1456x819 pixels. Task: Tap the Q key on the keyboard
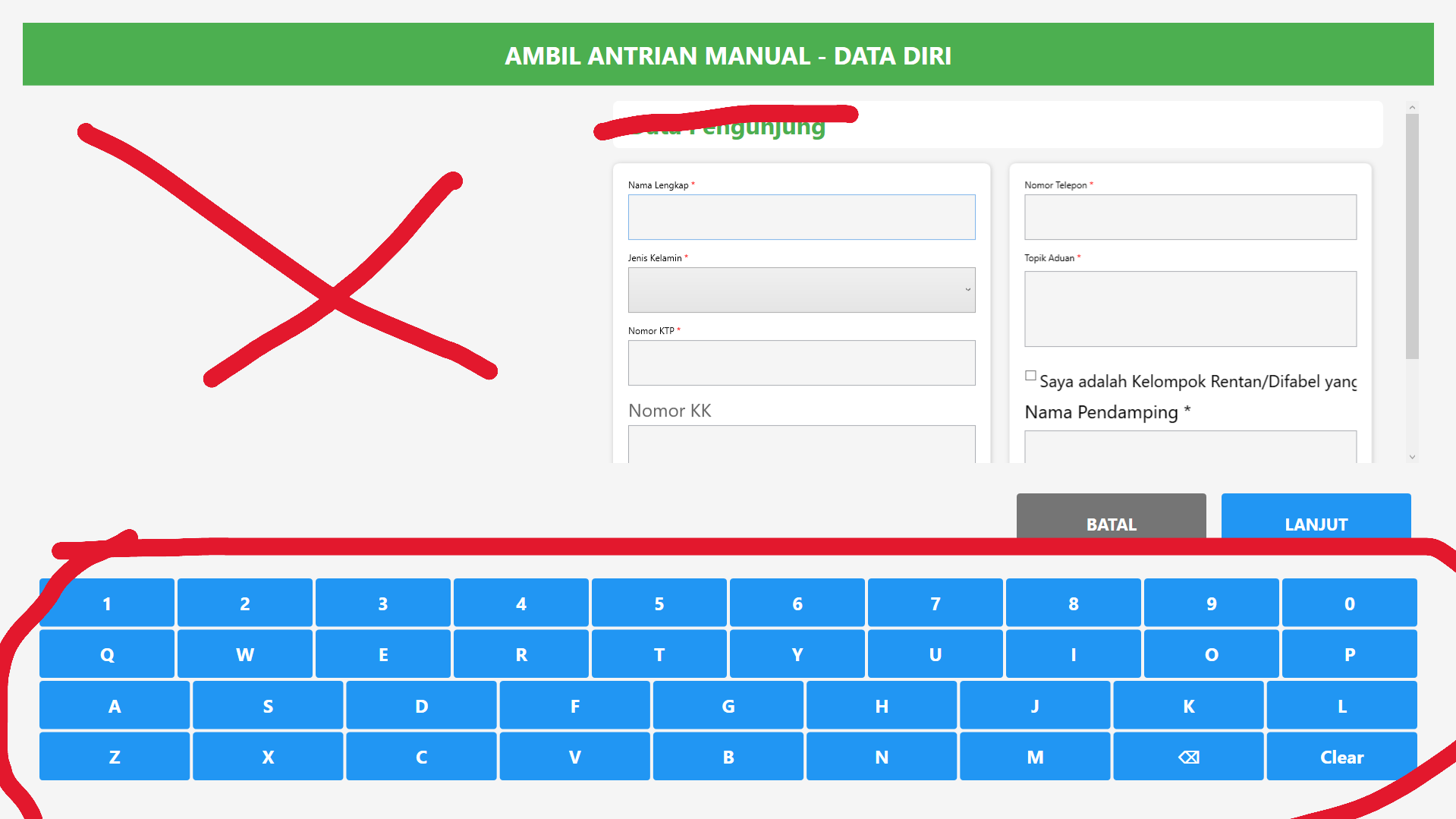click(107, 654)
